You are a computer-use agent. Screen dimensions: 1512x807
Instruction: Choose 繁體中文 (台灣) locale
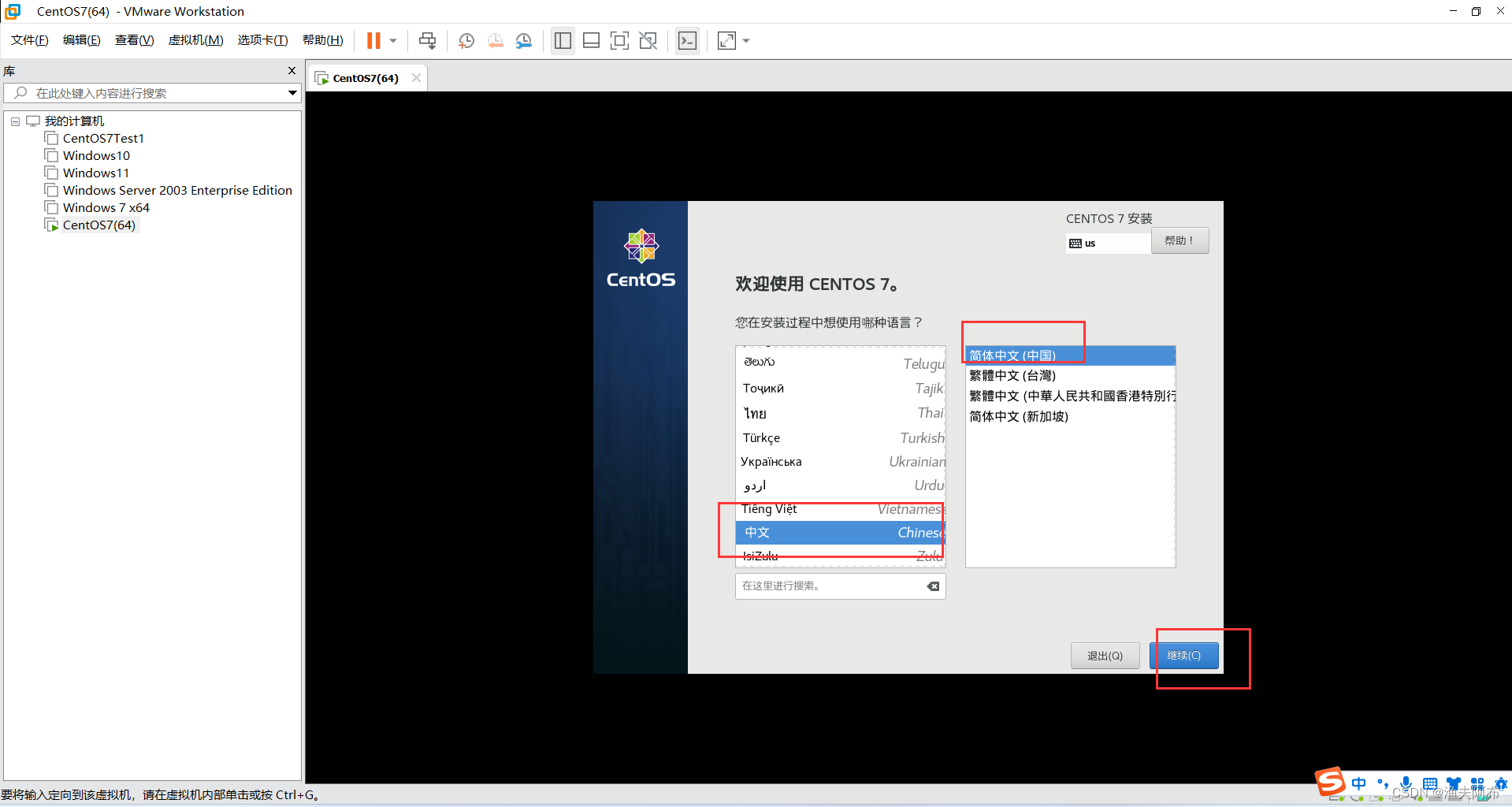[x=1070, y=376]
